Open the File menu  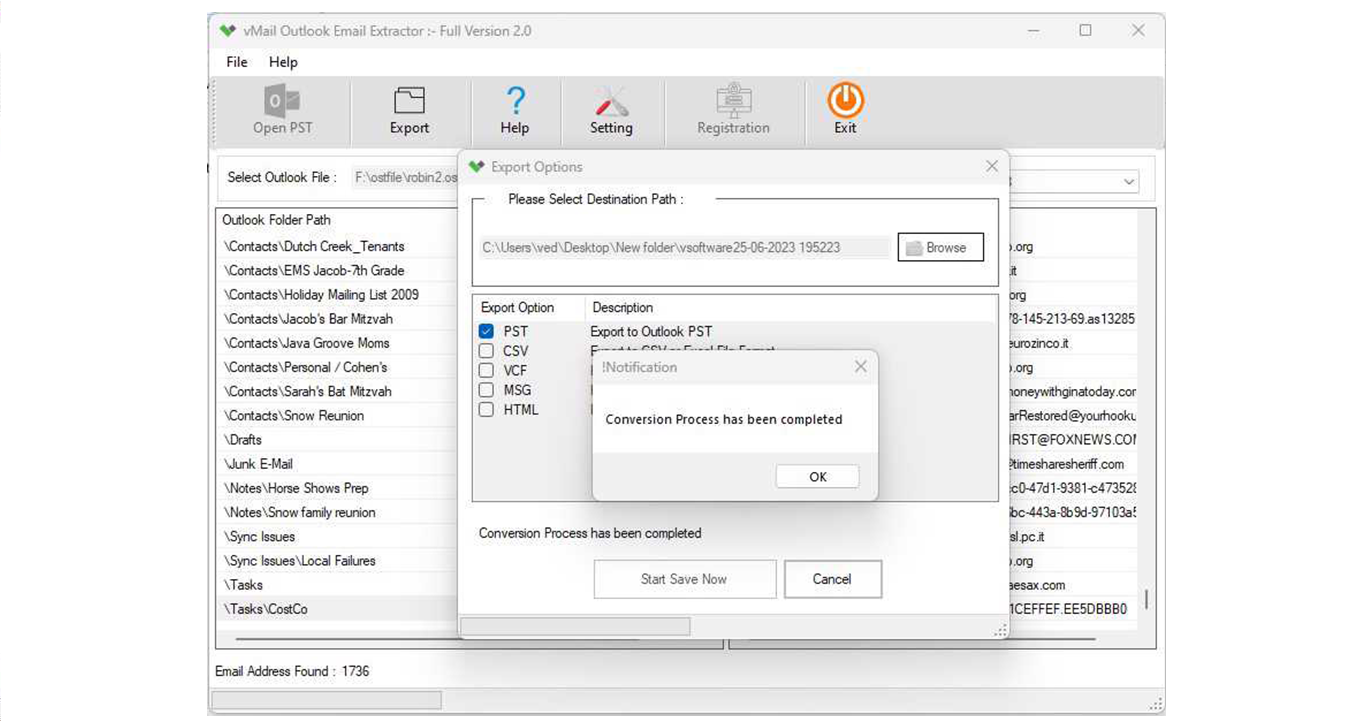[237, 62]
